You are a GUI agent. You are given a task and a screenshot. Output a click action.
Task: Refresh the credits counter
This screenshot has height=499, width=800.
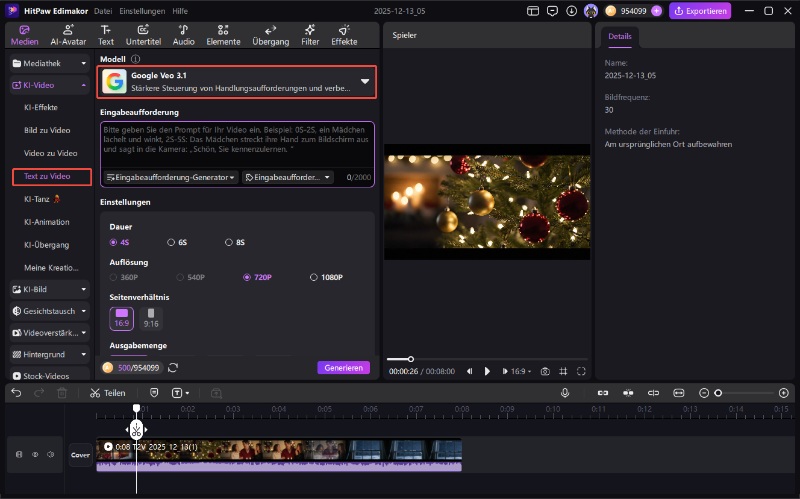click(173, 368)
